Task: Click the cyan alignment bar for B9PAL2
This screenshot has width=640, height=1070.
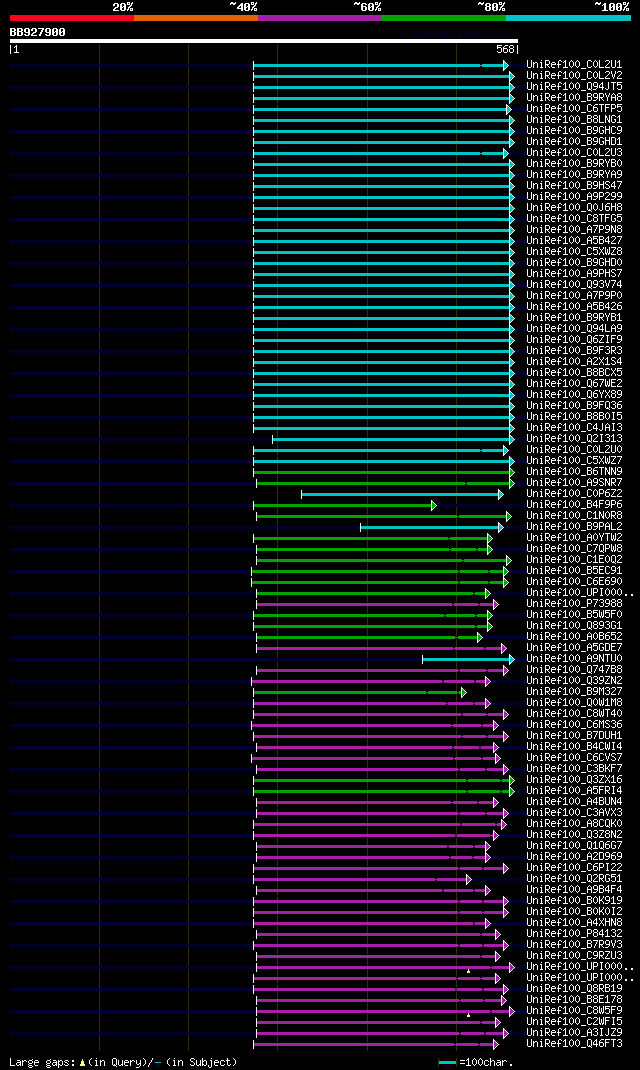Action: point(432,527)
